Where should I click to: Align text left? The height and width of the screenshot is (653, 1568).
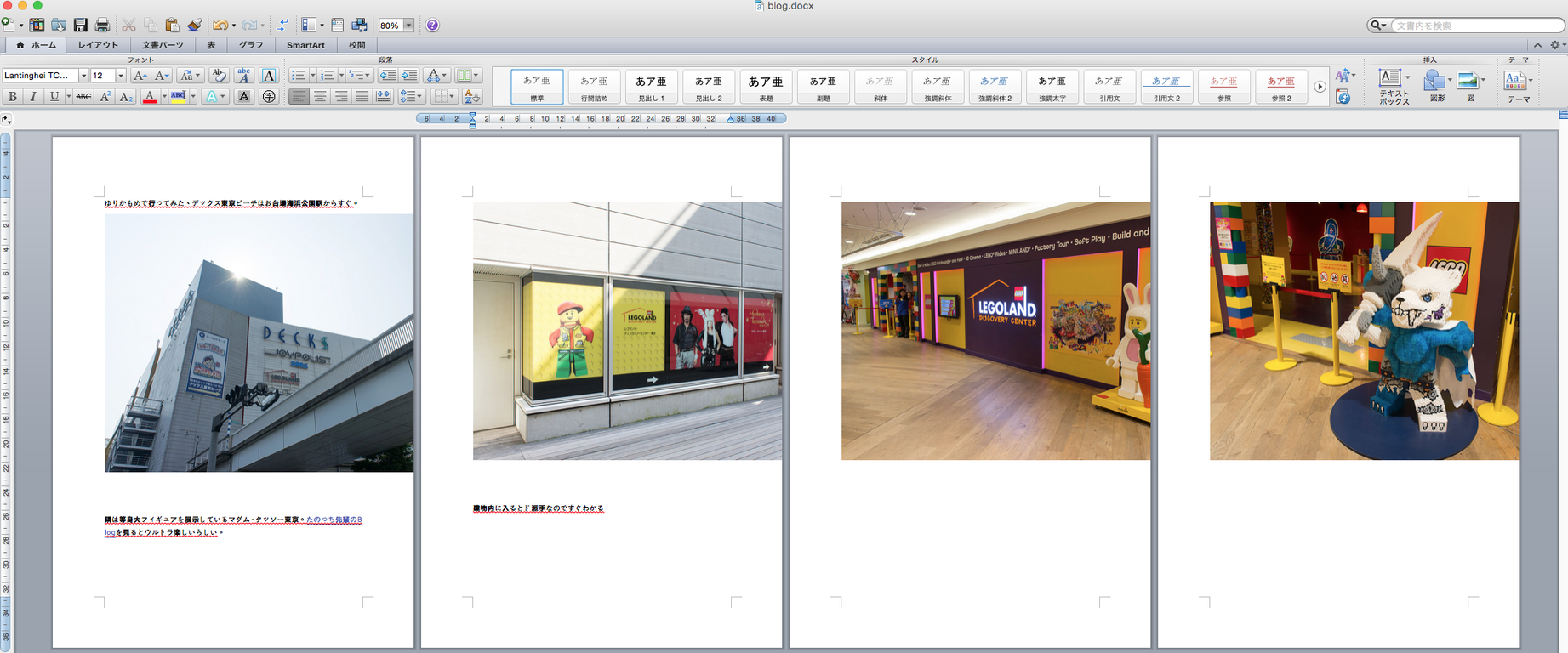coord(299,97)
